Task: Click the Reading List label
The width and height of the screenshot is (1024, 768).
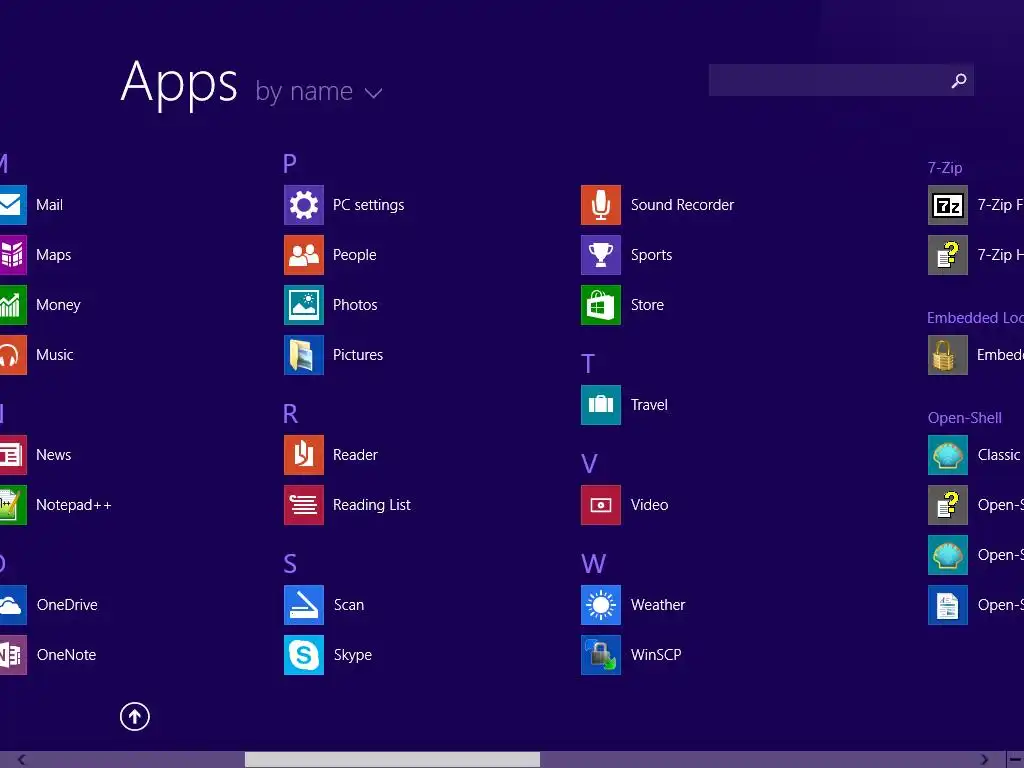Action: click(x=372, y=505)
